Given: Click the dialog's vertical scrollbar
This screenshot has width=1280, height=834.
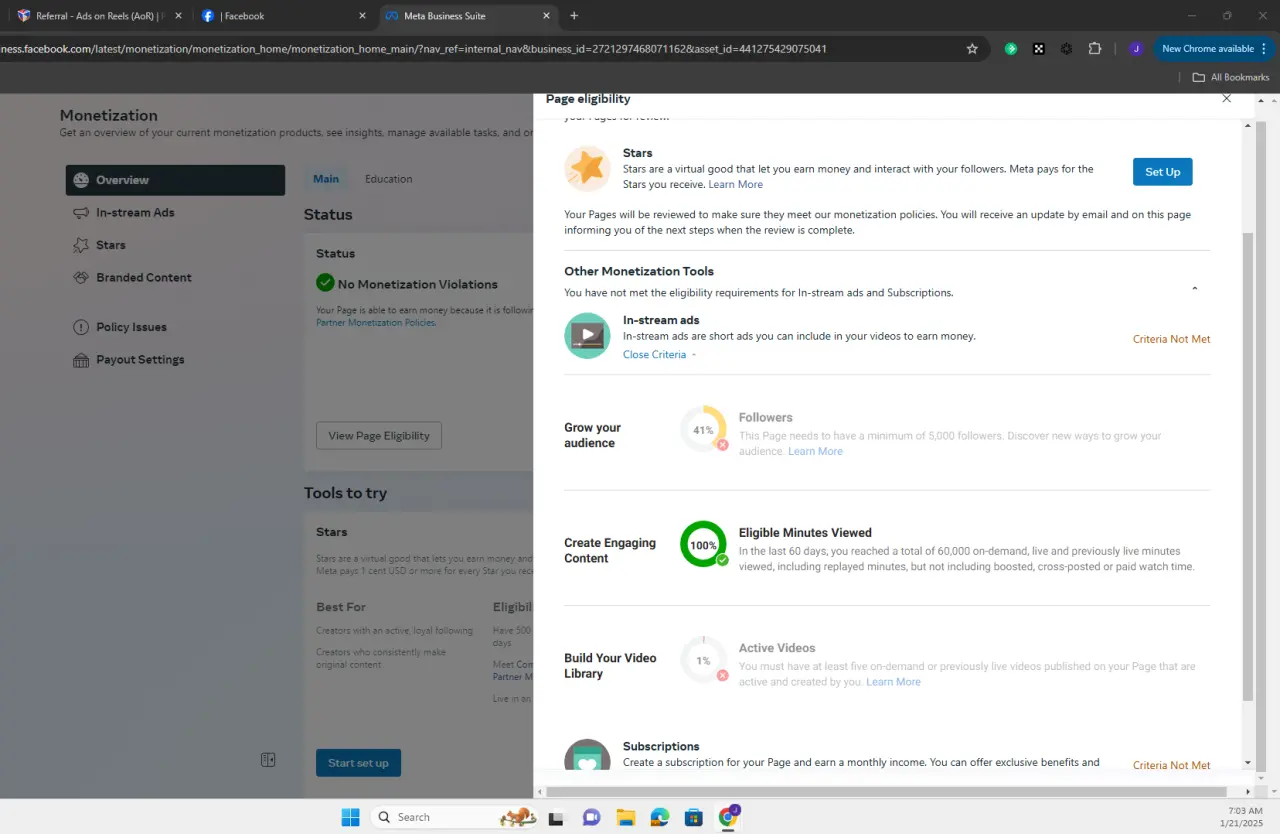Looking at the screenshot, I should point(1246,465).
